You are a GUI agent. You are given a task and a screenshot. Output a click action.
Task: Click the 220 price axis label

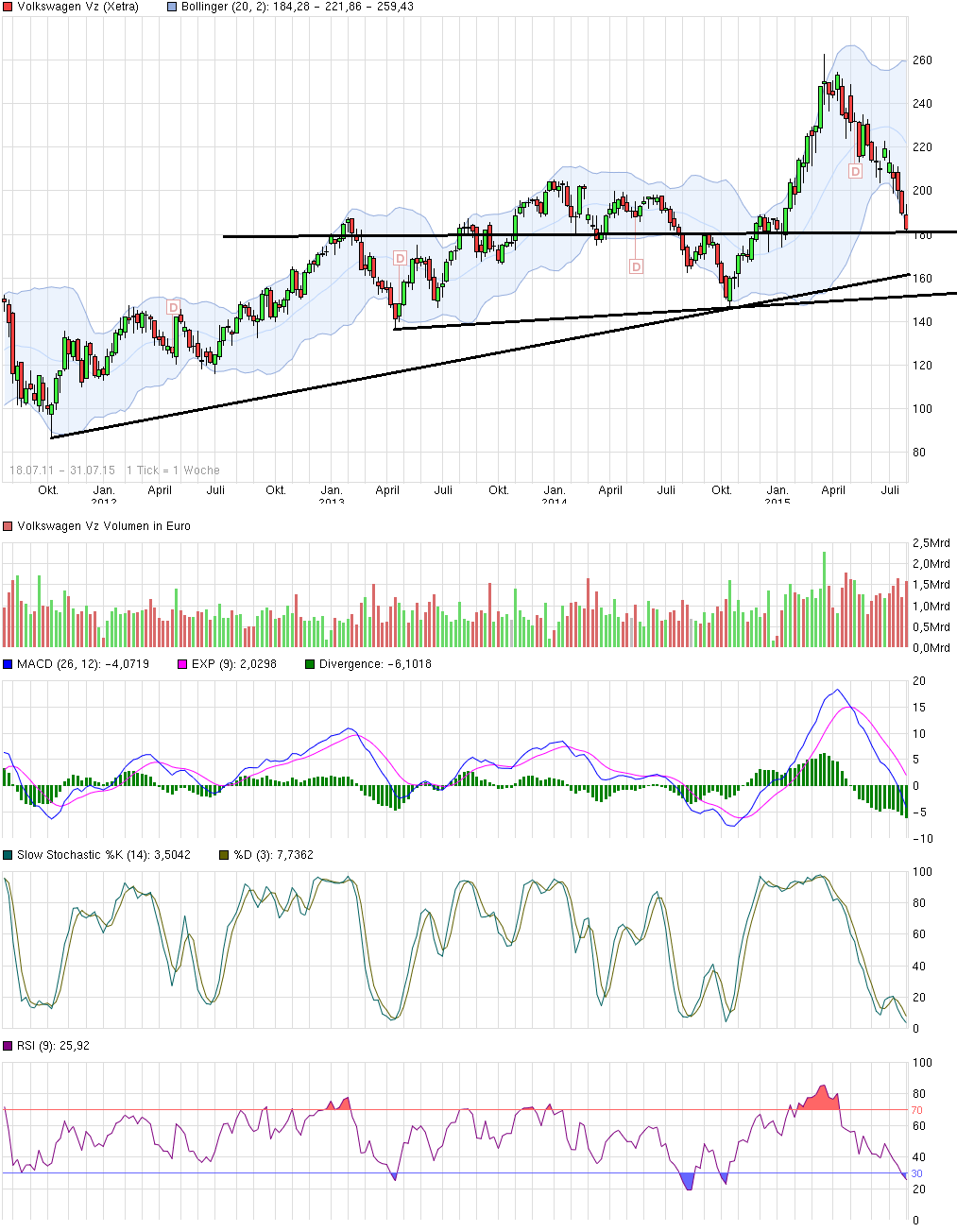pyautogui.click(x=922, y=147)
